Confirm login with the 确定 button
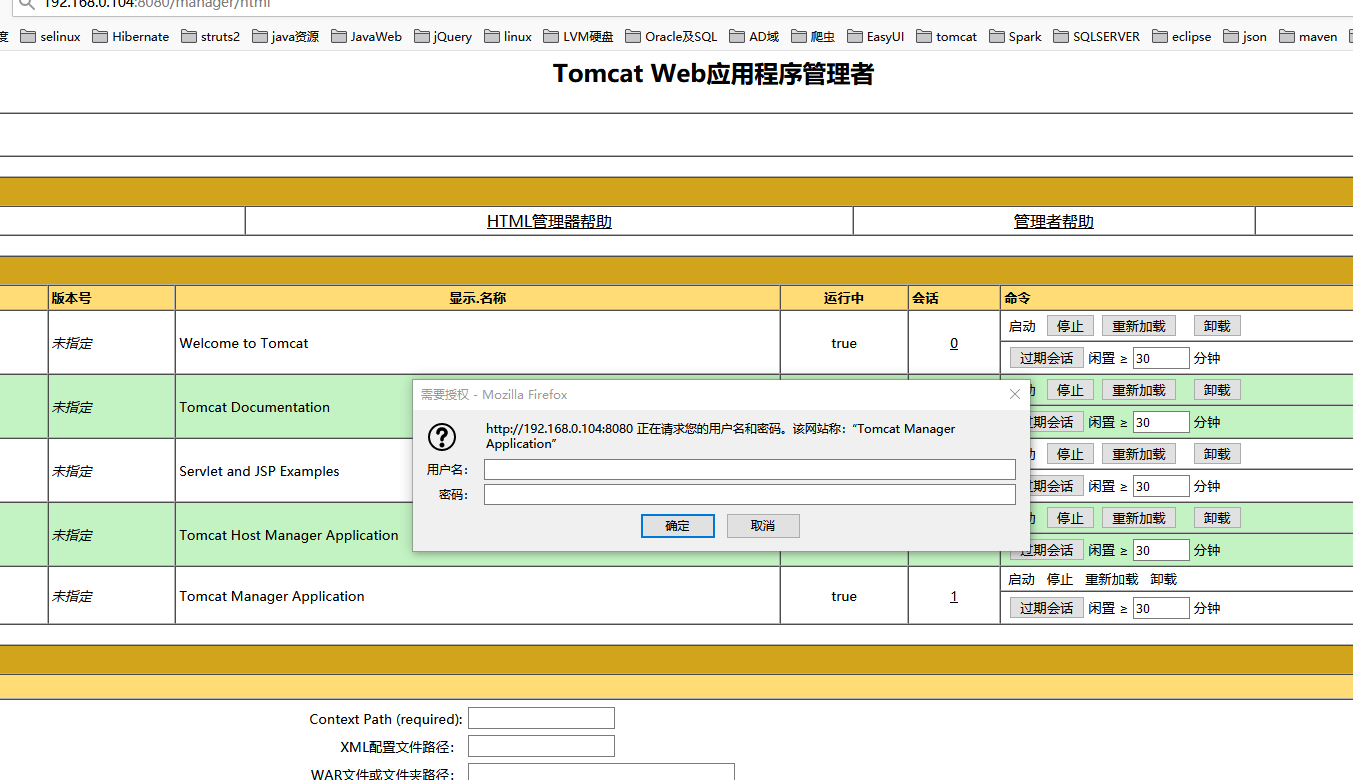 click(678, 526)
